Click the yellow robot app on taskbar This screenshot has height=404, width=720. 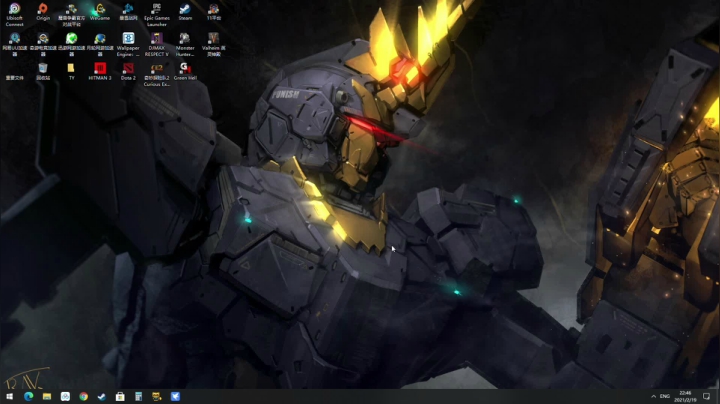coord(157,396)
